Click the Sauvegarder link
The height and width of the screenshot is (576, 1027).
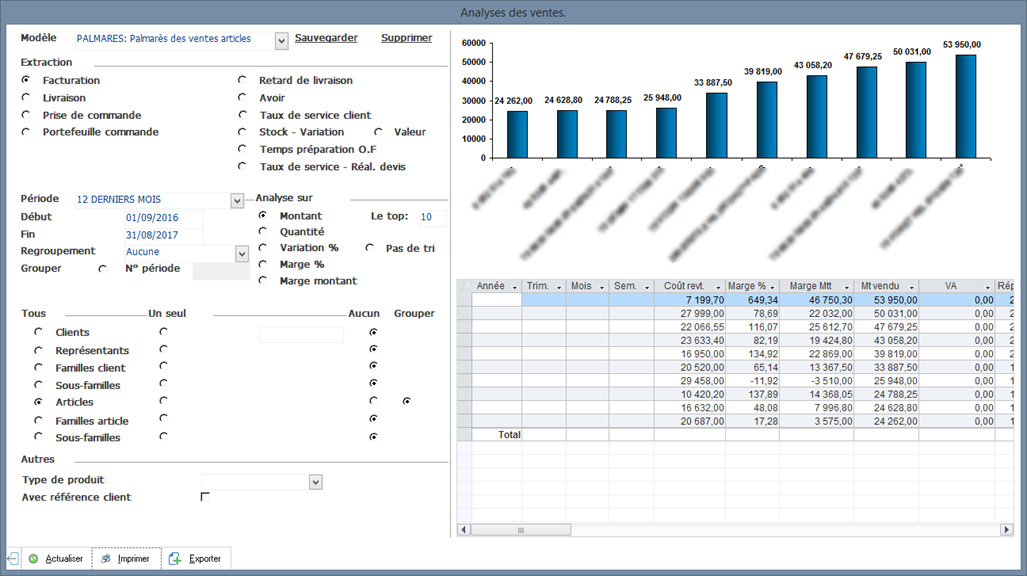[x=326, y=38]
